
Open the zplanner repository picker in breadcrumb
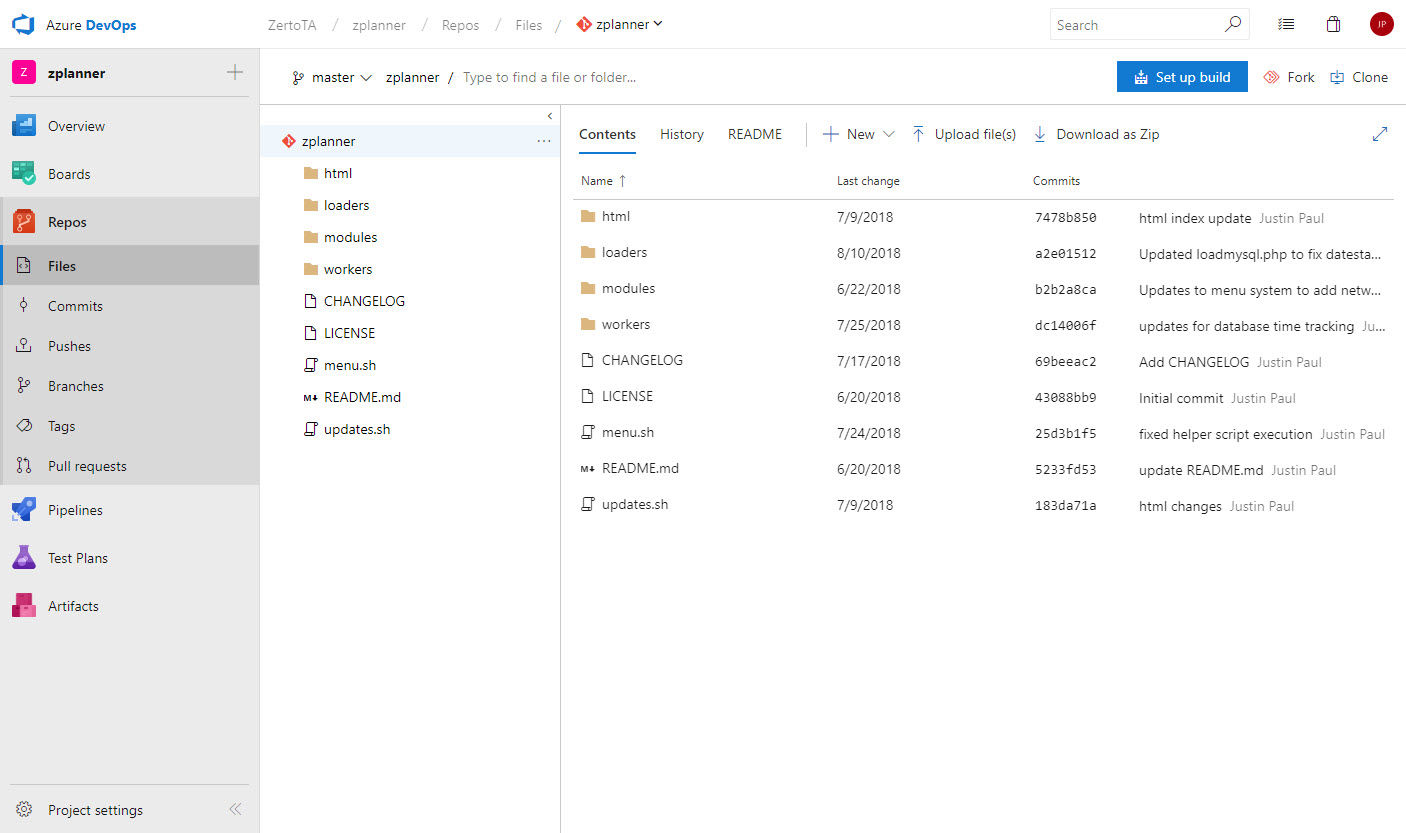[620, 25]
